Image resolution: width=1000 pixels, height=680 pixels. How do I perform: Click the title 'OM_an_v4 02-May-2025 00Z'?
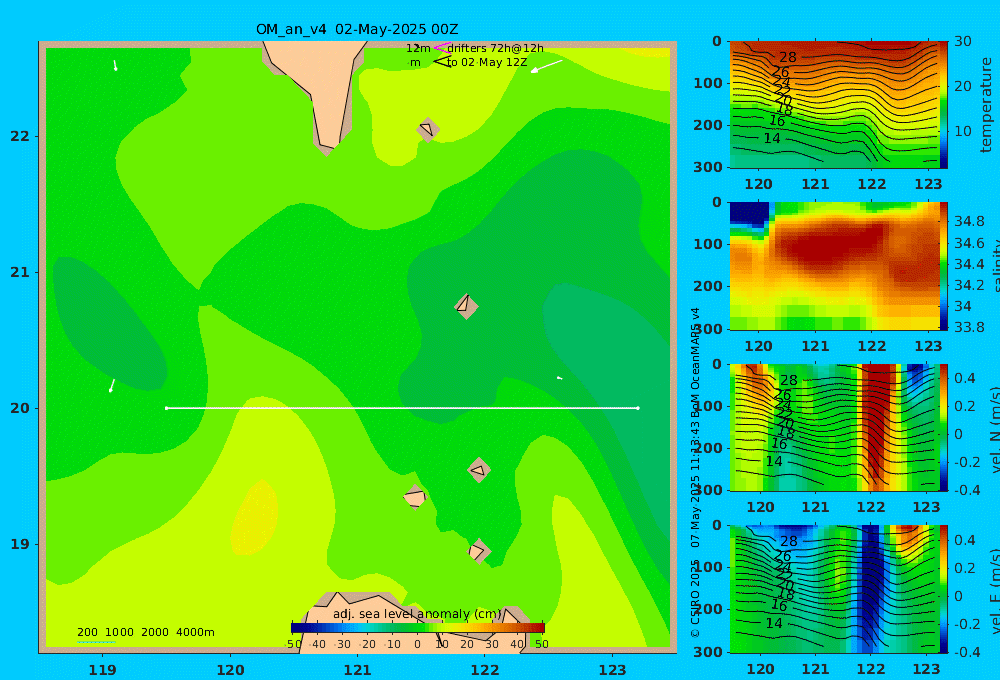[x=357, y=29]
